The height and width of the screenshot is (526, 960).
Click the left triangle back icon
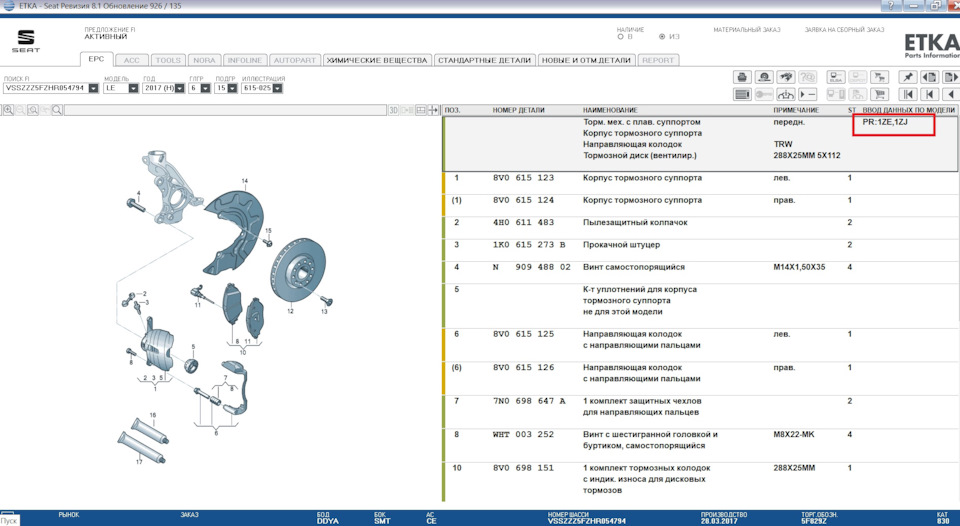(951, 94)
